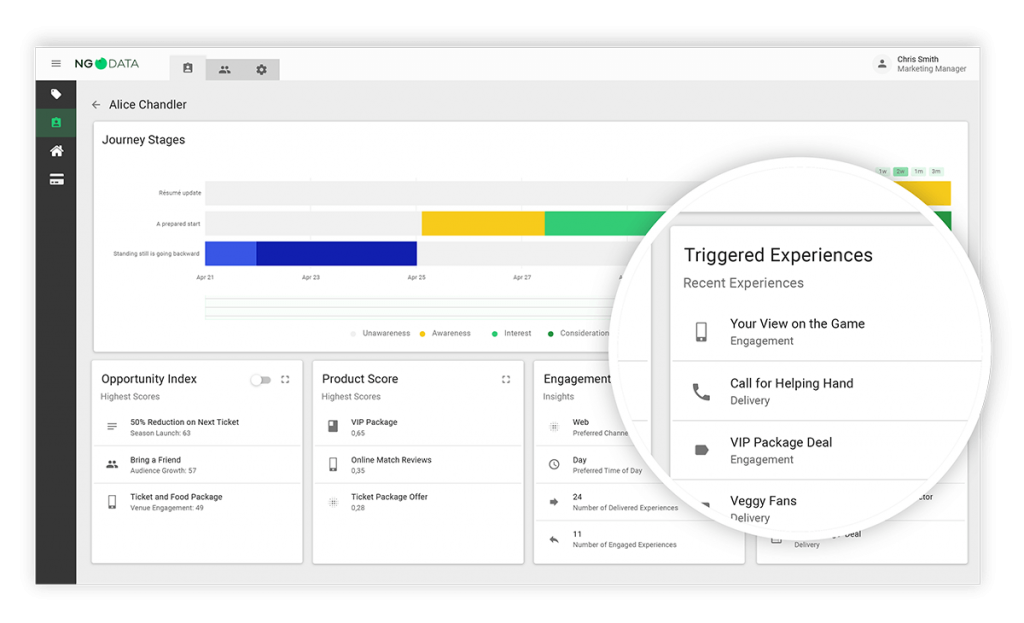The width and height of the screenshot is (1024, 623).
Task: Click the NGDATA logo
Action: pyautogui.click(x=106, y=63)
